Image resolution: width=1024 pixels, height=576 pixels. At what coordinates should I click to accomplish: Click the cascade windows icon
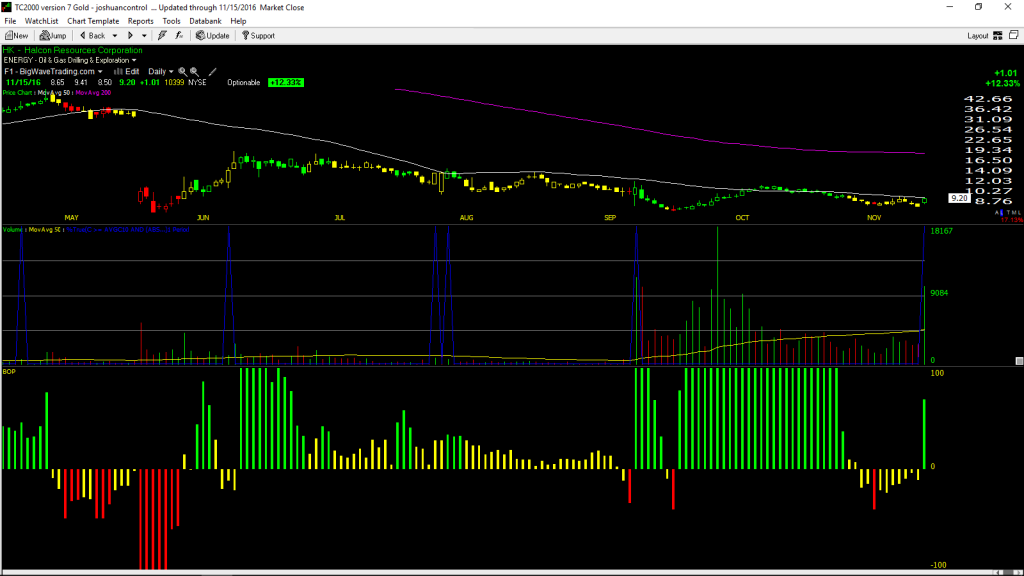1014,35
